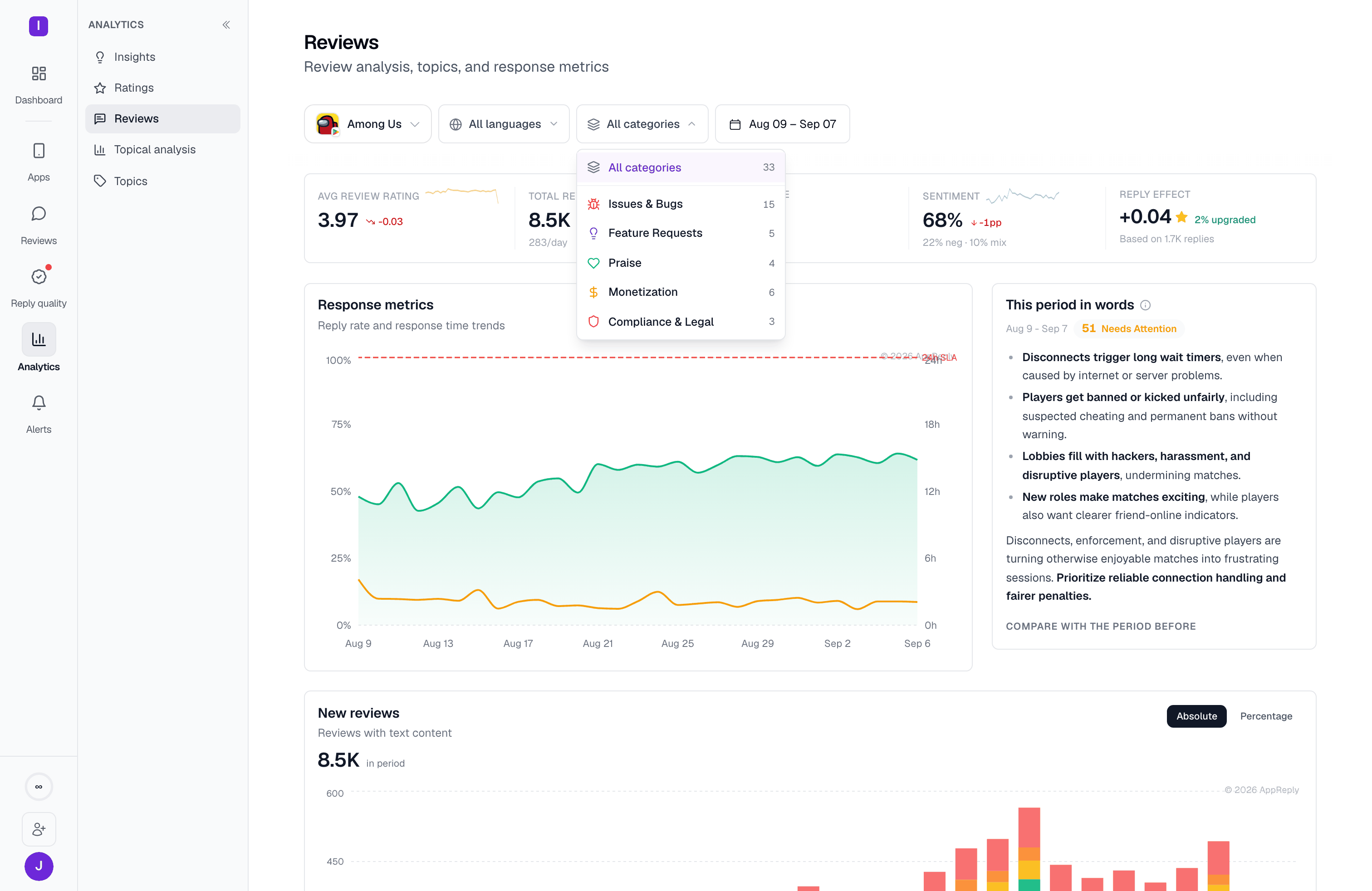Image resolution: width=1372 pixels, height=891 pixels.
Task: Click the 24h SLA label on chart
Action: point(940,358)
